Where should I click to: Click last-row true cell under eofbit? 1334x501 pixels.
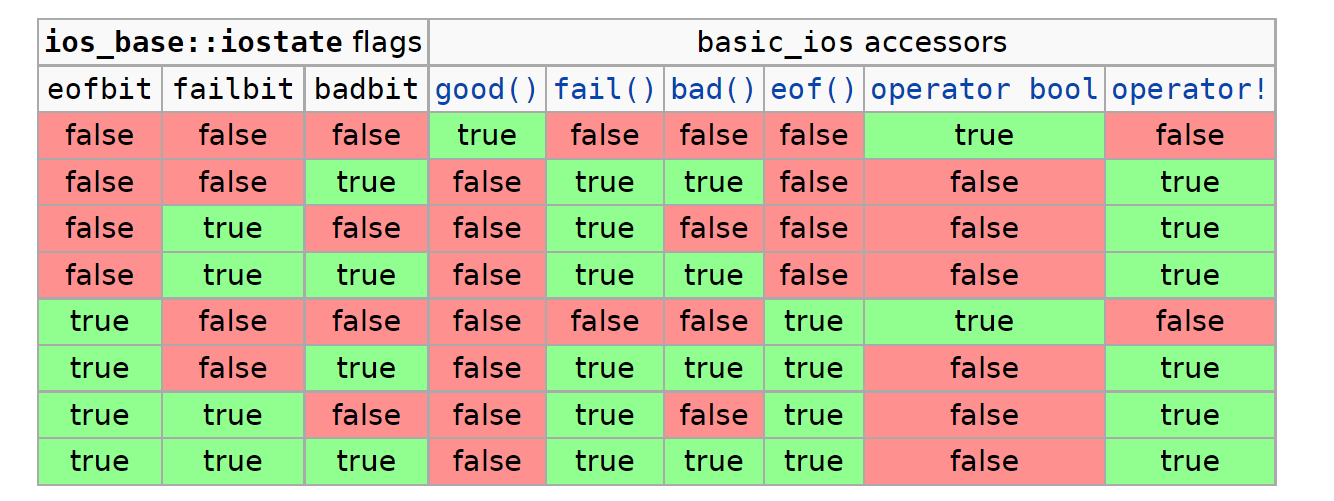coord(100,462)
